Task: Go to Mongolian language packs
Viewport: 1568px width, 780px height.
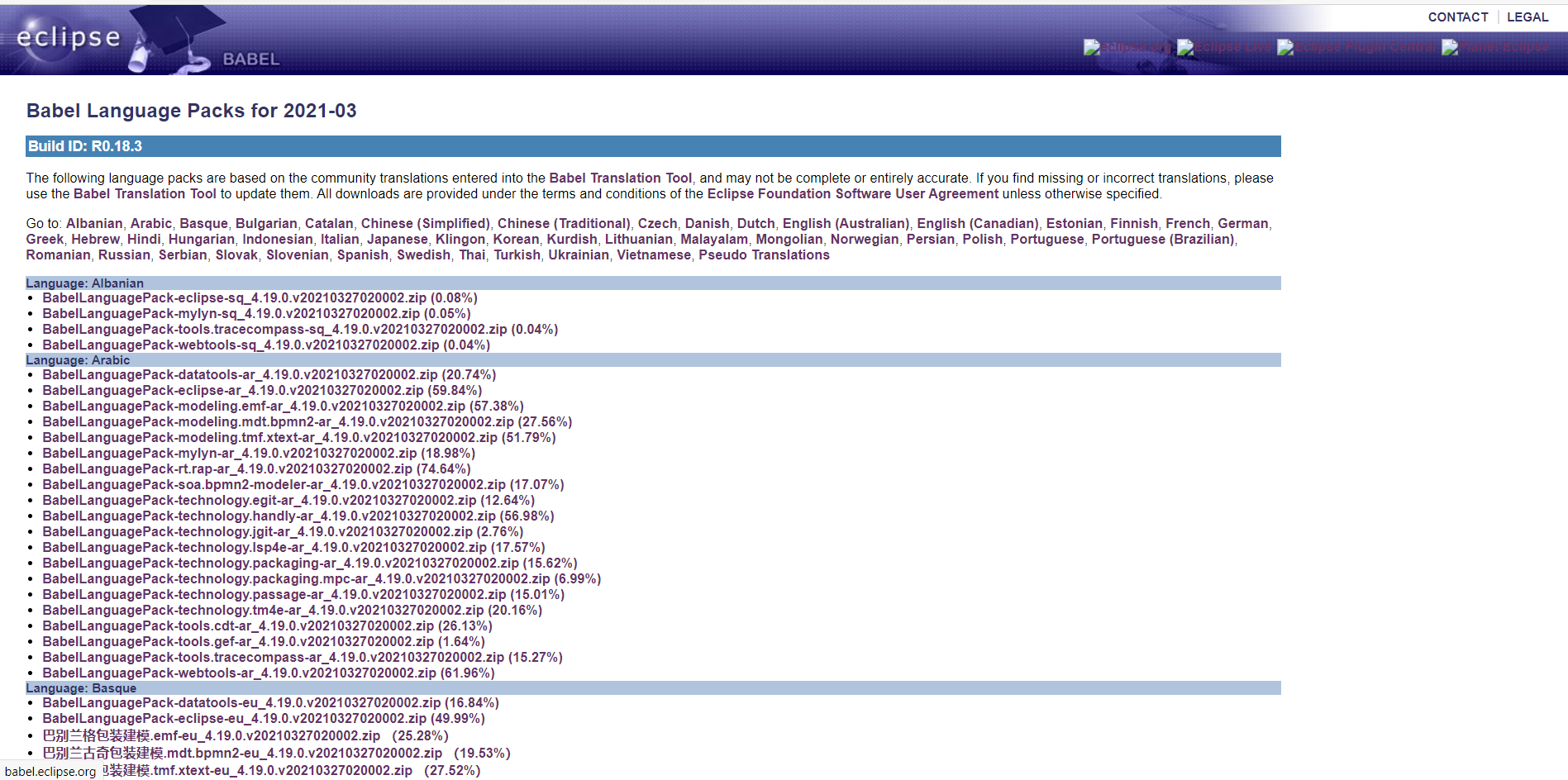Action: click(789, 240)
